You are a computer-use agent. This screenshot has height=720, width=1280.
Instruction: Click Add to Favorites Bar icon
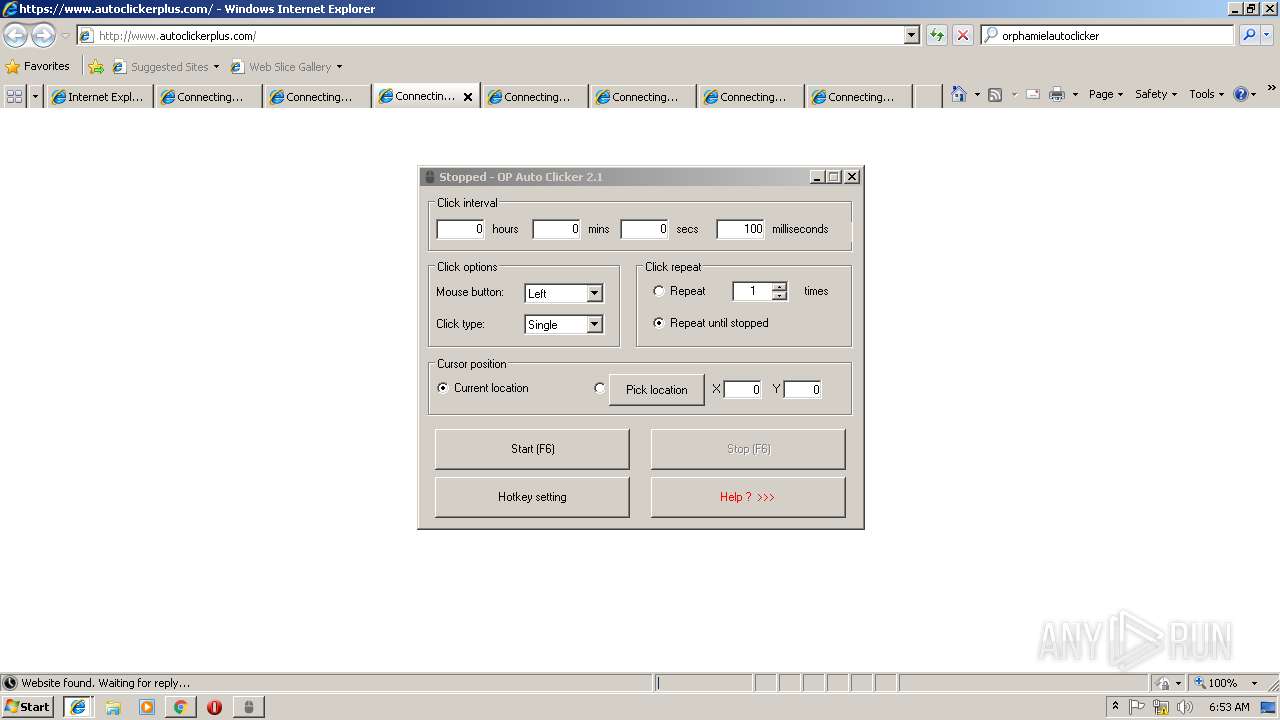point(95,67)
